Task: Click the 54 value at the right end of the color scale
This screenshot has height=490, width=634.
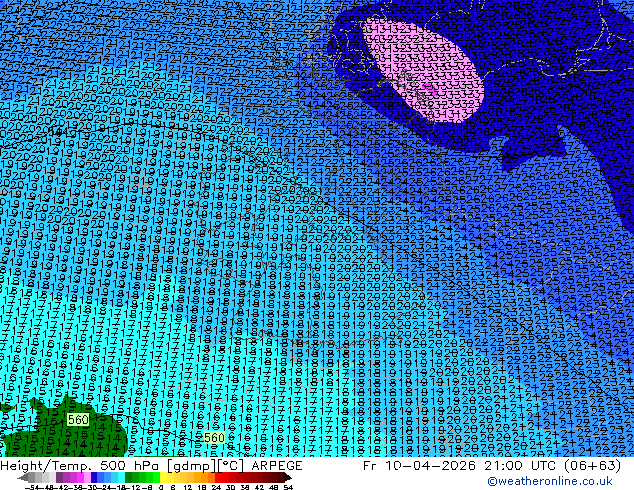Action: (x=288, y=487)
